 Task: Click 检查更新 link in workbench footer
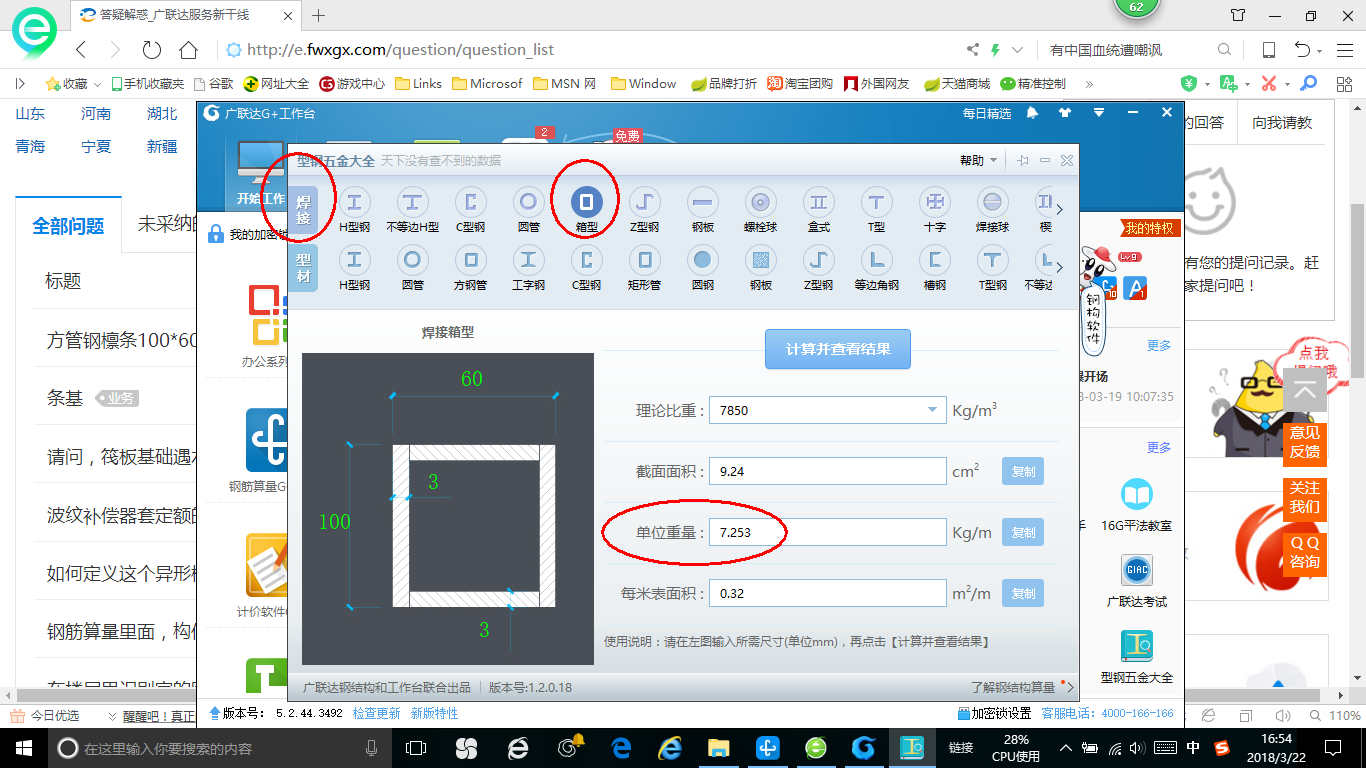click(x=376, y=713)
